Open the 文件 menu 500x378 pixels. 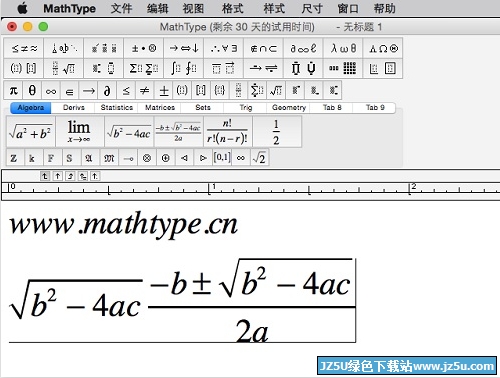(121, 8)
